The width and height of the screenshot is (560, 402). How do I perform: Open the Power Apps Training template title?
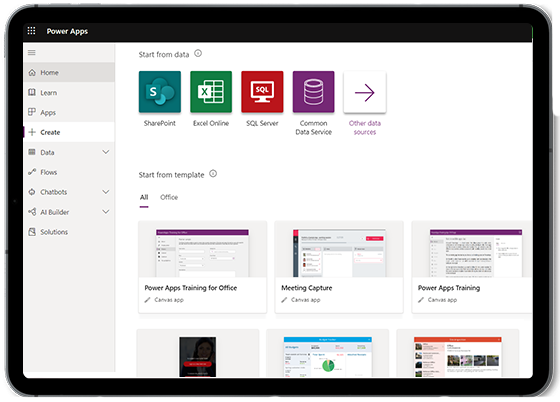(449, 288)
